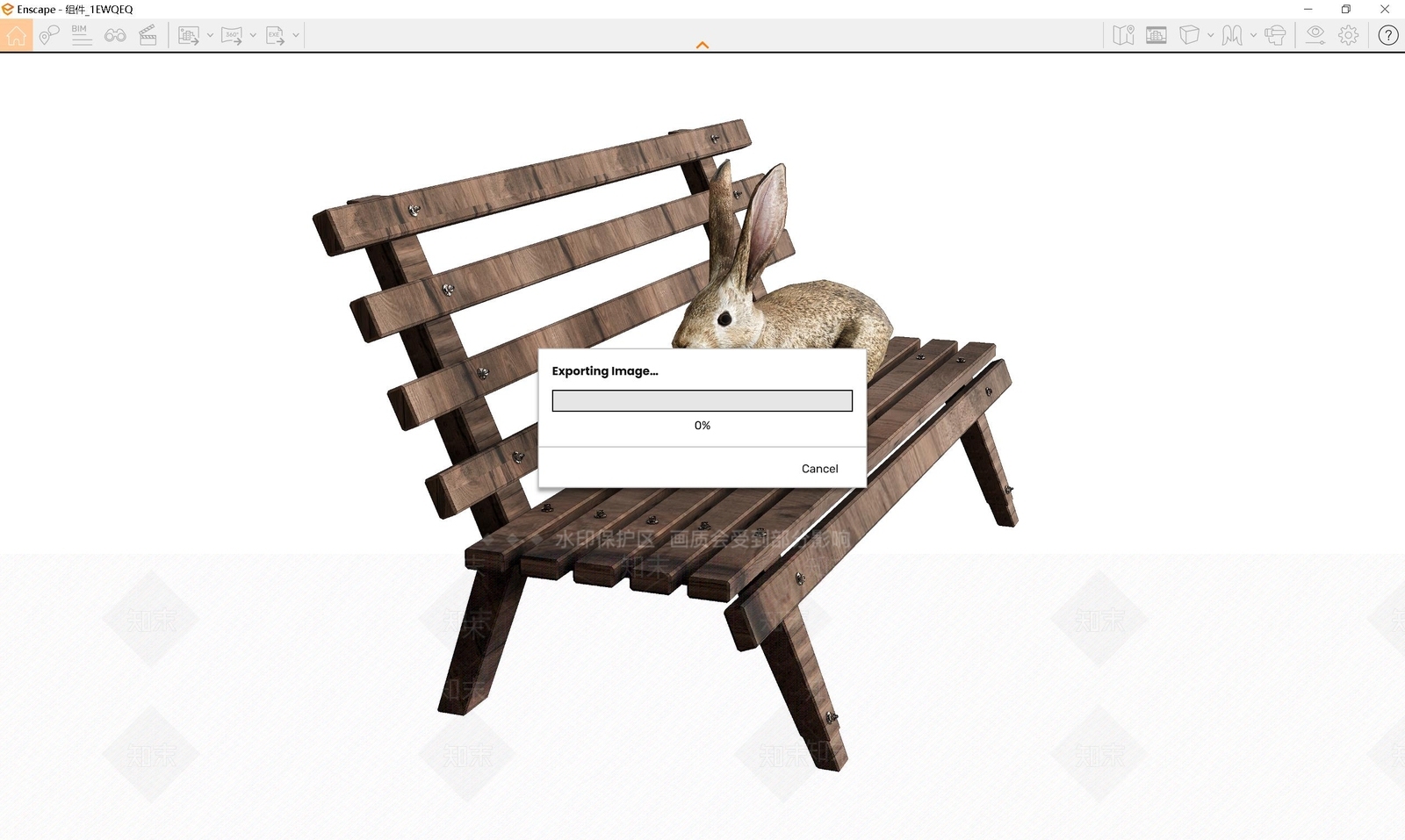Open the BIM info panel
The image size is (1405, 840).
tap(81, 35)
